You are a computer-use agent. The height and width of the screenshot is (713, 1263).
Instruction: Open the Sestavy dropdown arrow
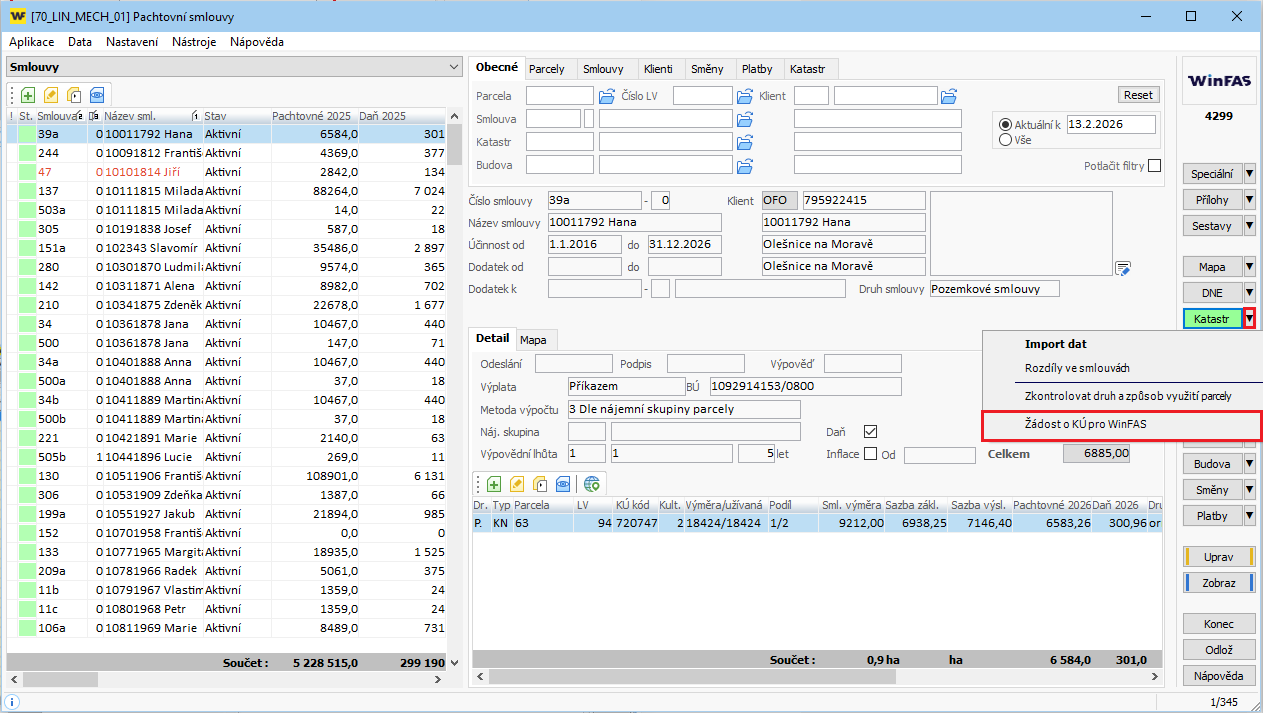pos(1249,225)
